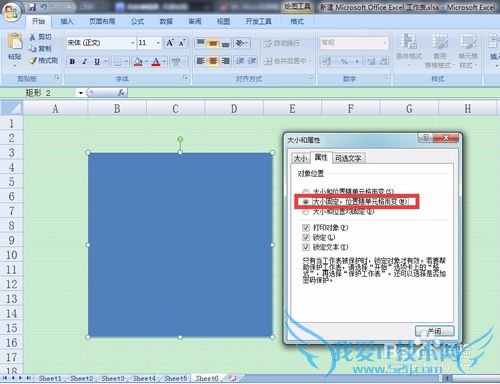
Task: Select the blue rectangle shape
Action: pyautogui.click(x=180, y=245)
